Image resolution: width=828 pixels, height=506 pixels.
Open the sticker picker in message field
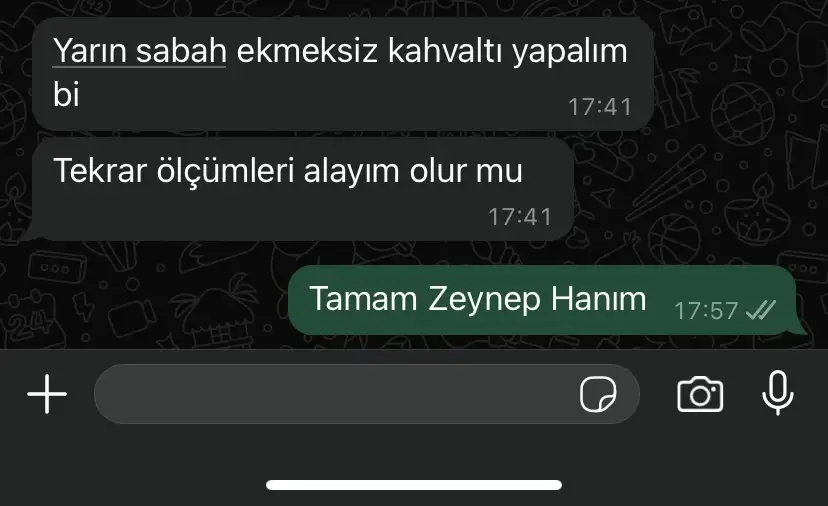pyautogui.click(x=598, y=394)
